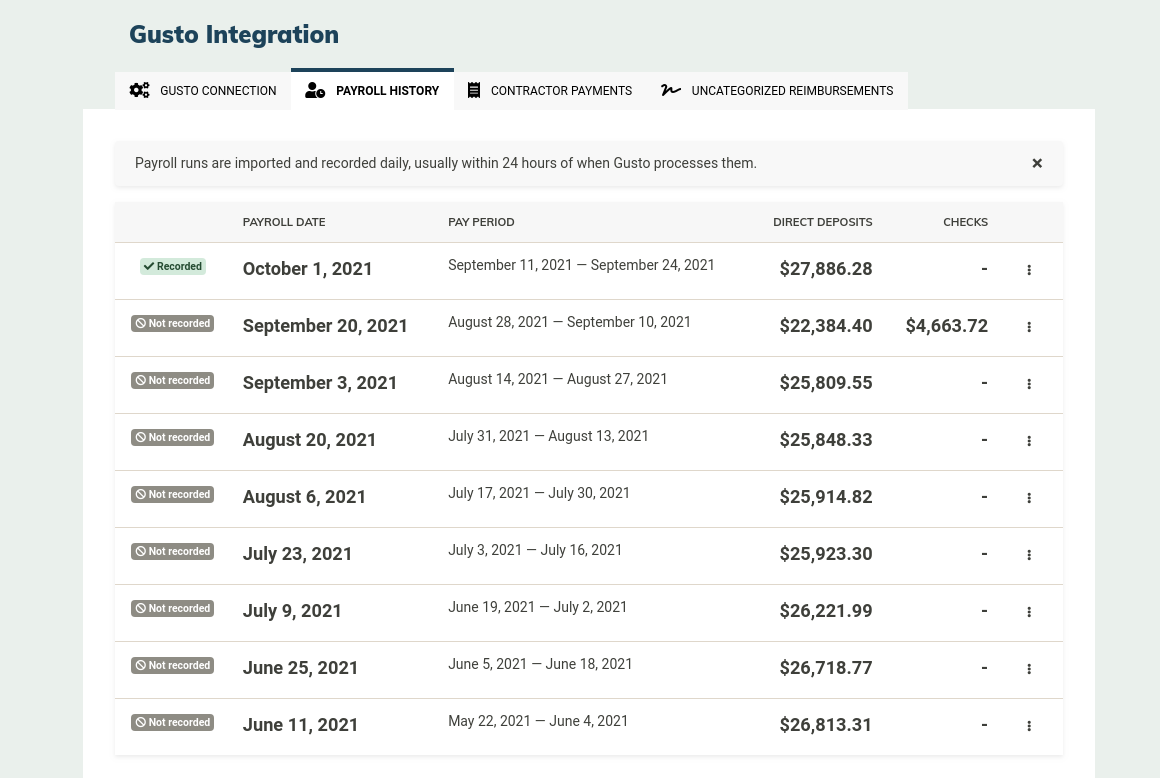Open Uncategorized Reimbursements tab
The width and height of the screenshot is (1160, 778).
point(777,90)
